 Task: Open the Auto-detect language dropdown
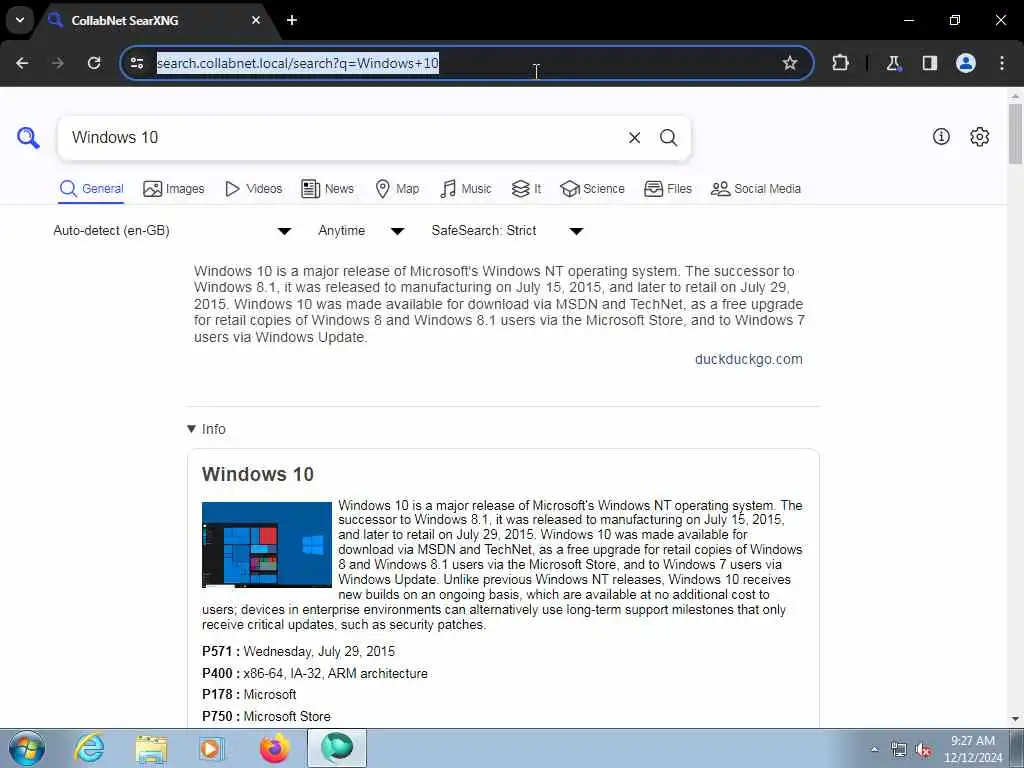[x=172, y=231]
